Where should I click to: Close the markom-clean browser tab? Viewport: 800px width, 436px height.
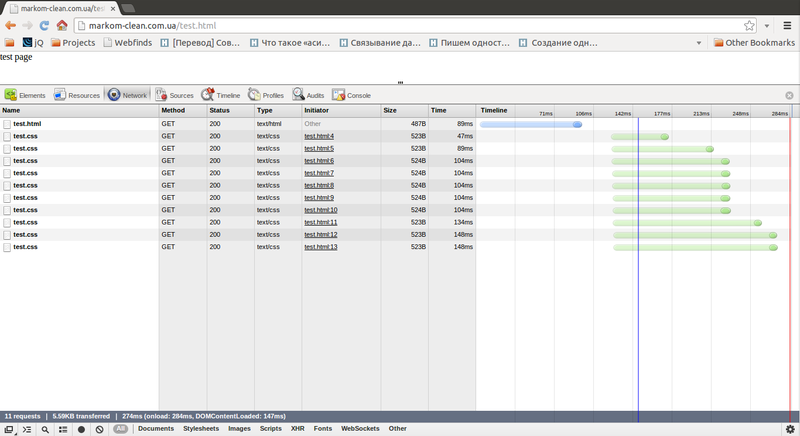113,9
